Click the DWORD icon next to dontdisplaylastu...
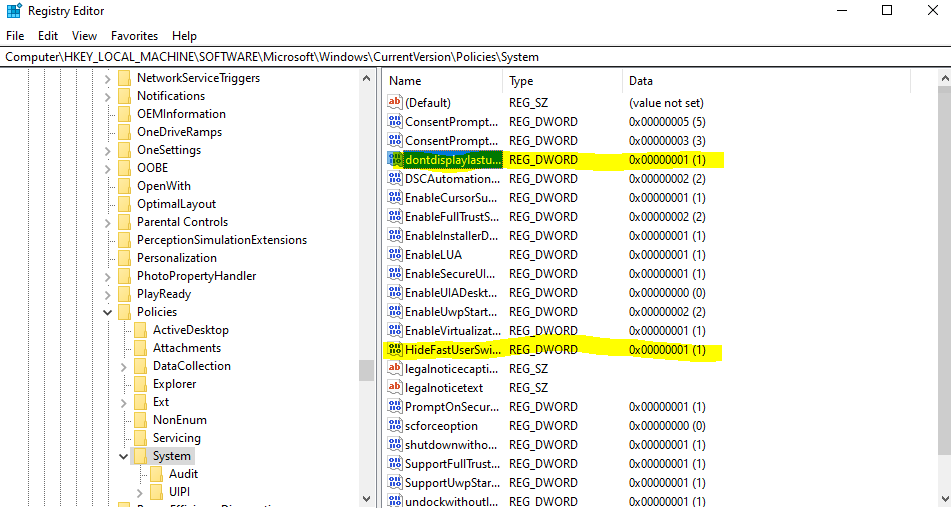 pos(395,159)
